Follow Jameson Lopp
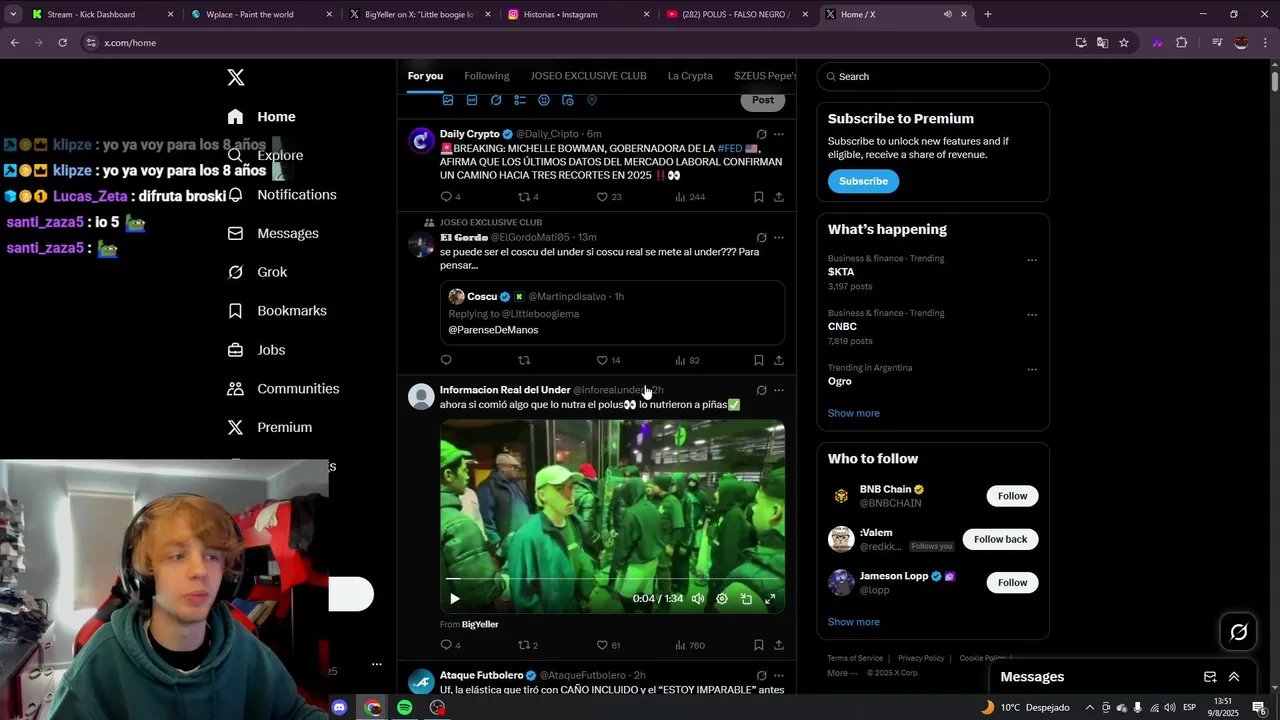Viewport: 1280px width, 720px height. click(x=1012, y=582)
